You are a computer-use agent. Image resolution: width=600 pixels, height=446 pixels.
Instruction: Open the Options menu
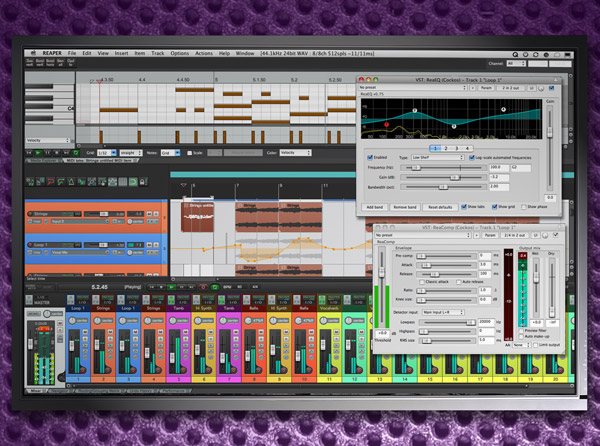click(179, 51)
